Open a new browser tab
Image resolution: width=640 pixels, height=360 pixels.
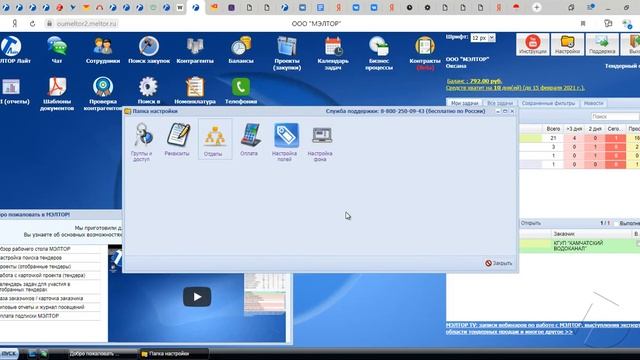(x=536, y=7)
